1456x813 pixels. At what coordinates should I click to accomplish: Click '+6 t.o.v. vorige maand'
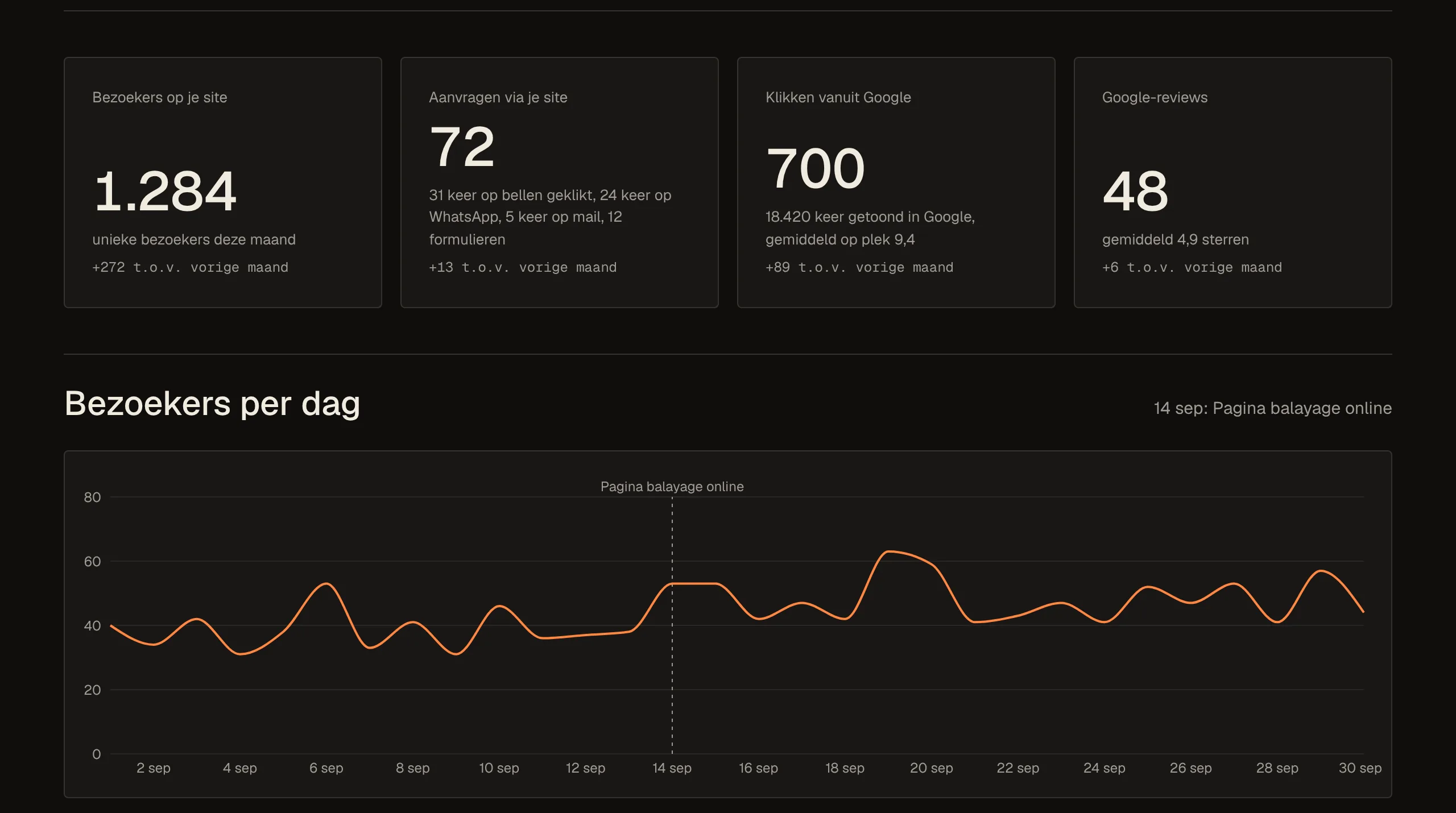pos(1192,267)
